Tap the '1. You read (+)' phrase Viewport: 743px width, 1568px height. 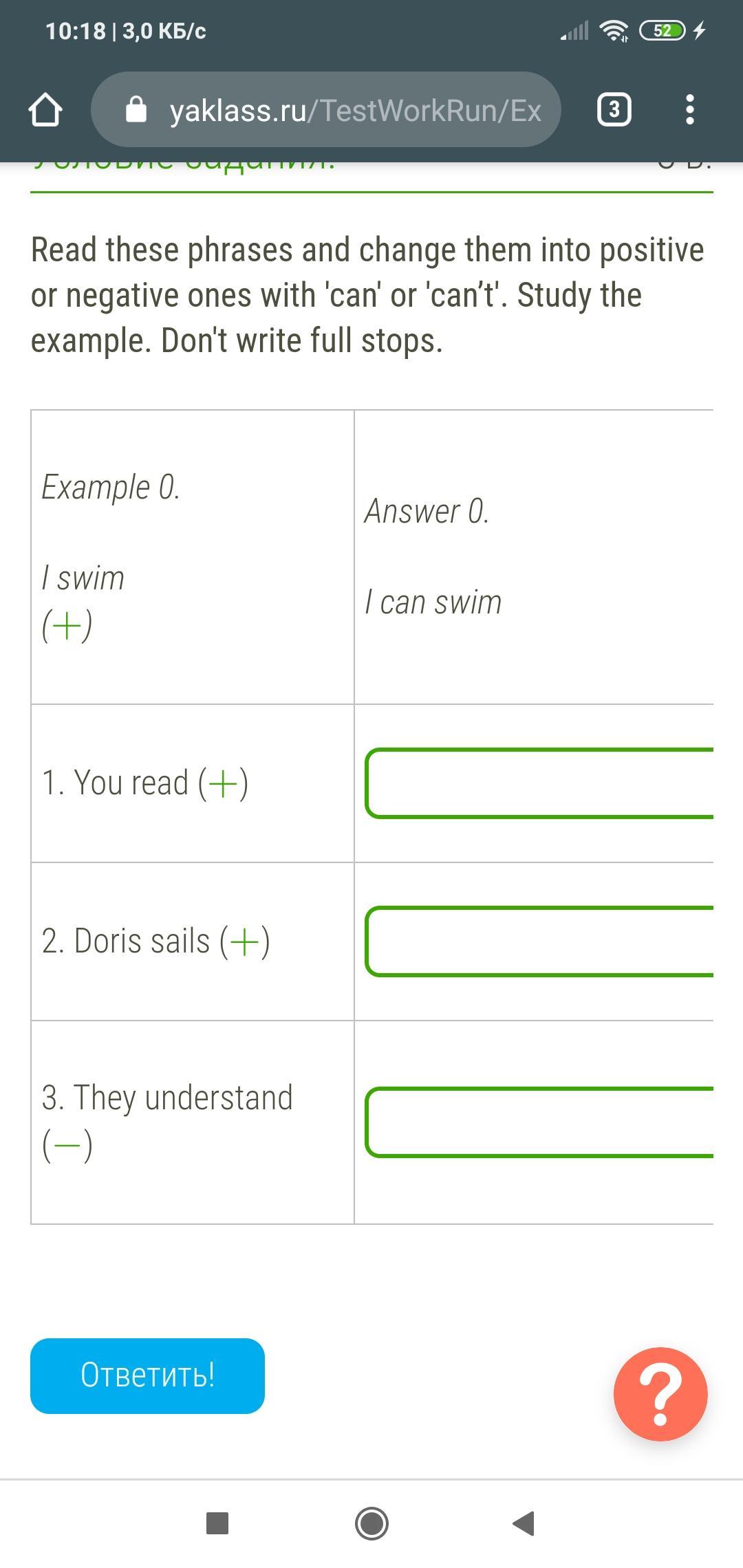(x=145, y=783)
